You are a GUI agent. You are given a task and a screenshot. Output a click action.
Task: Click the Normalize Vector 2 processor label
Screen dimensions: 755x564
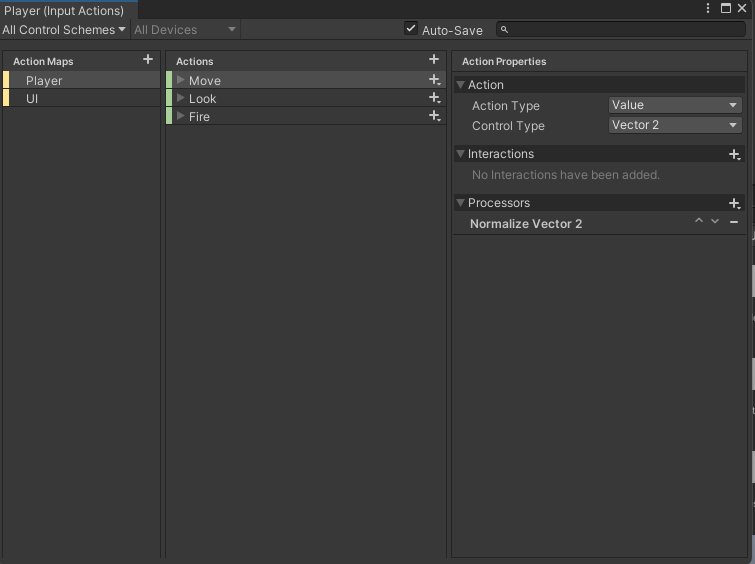pyautogui.click(x=526, y=224)
